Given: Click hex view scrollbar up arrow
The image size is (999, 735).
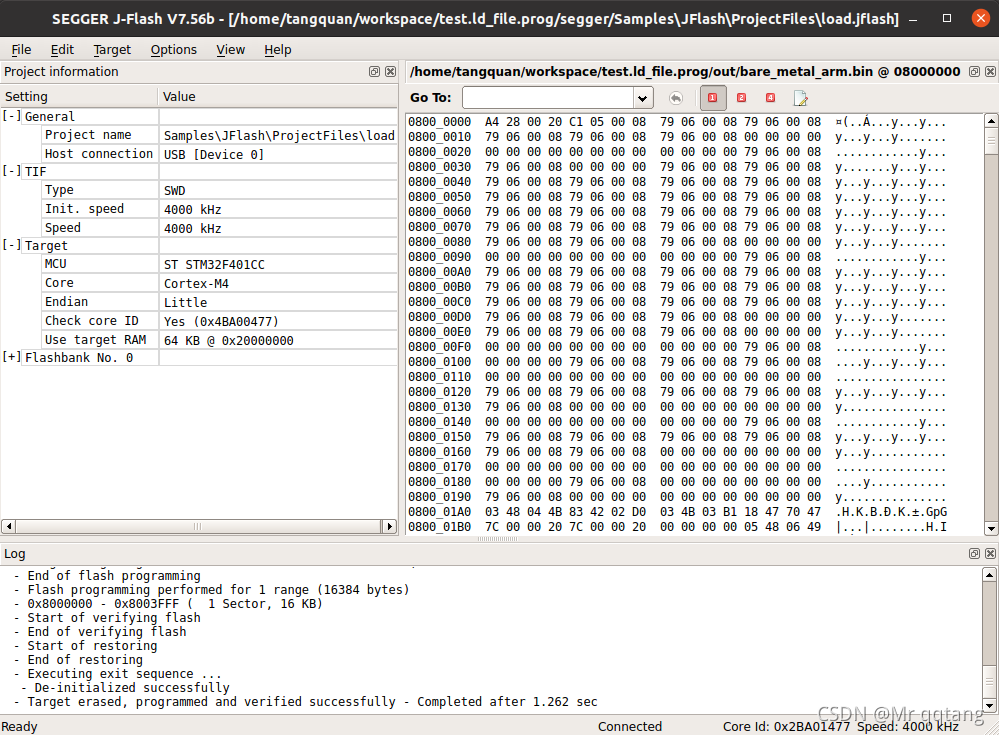Looking at the screenshot, I should point(991,120).
